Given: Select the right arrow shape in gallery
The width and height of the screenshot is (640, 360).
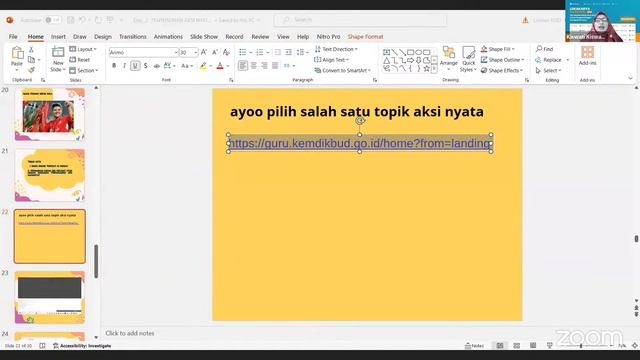Looking at the screenshot, I should click(410, 60).
